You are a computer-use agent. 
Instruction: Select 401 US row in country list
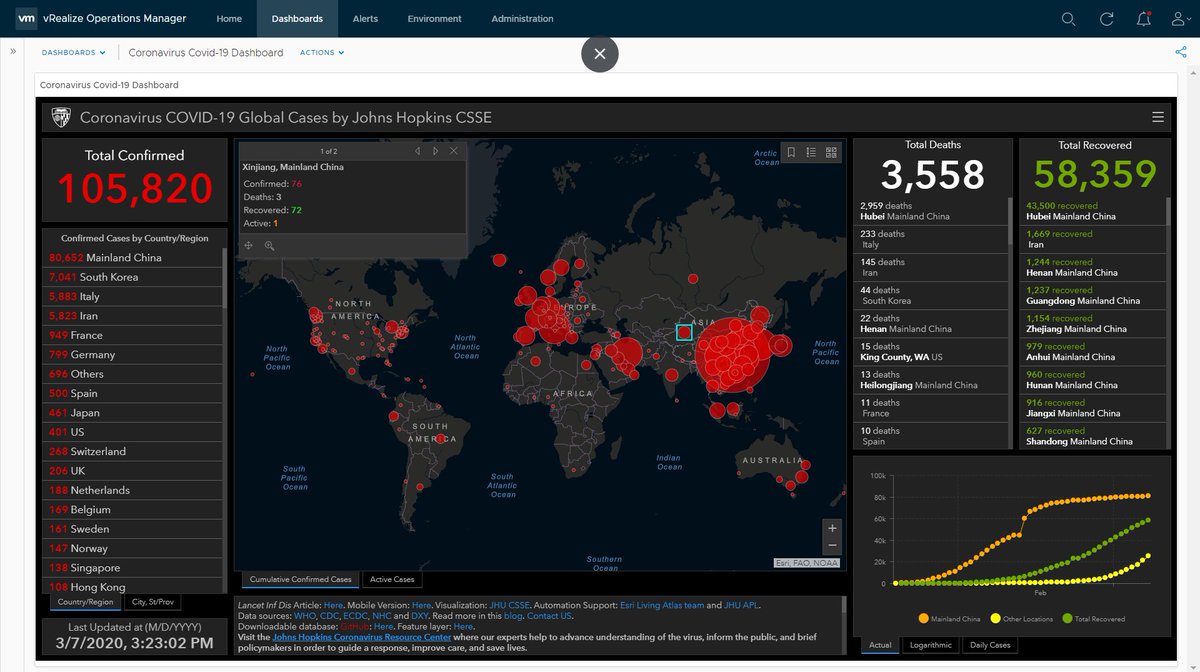(133, 432)
